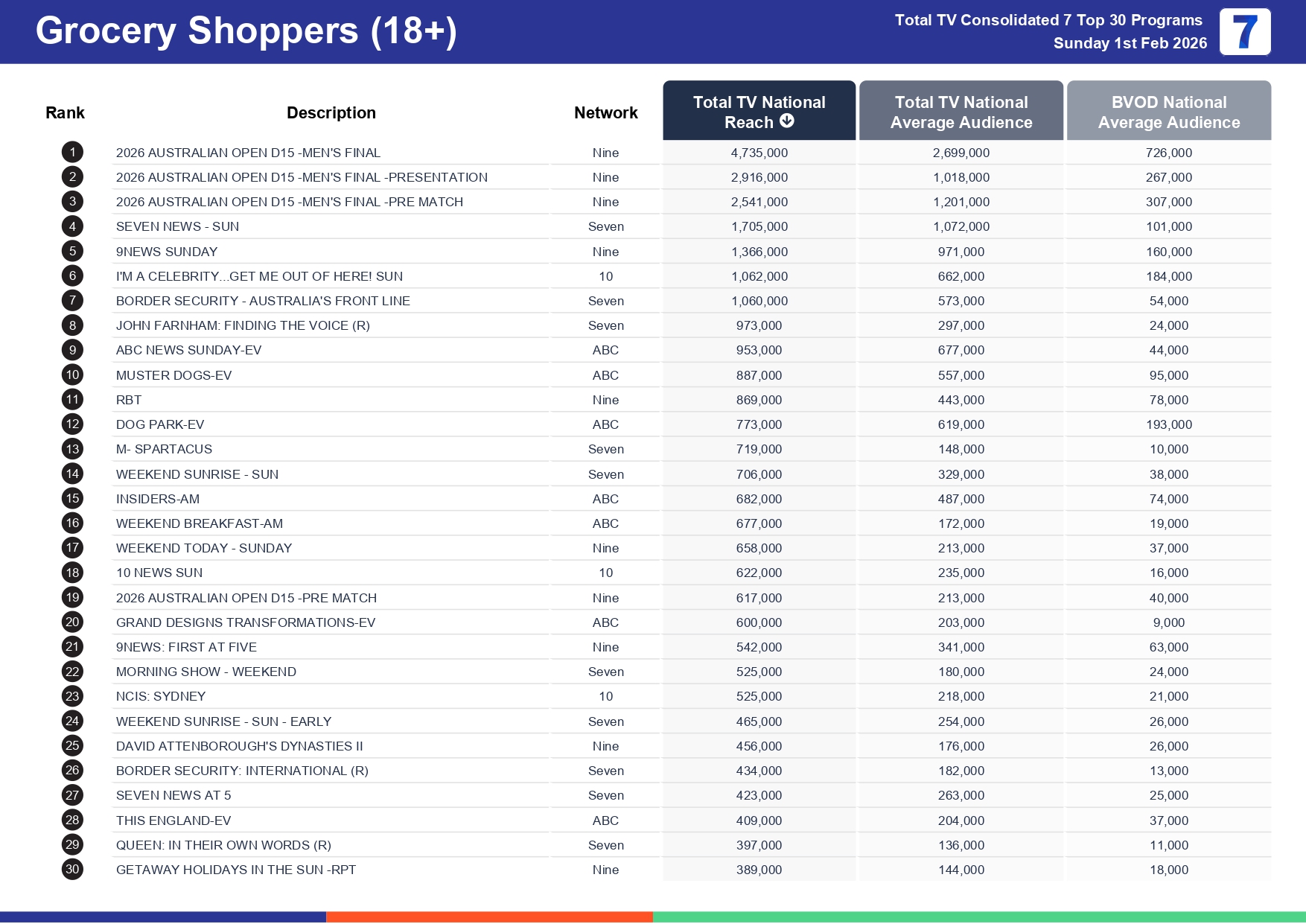Click rank badge number 15

click(72, 499)
